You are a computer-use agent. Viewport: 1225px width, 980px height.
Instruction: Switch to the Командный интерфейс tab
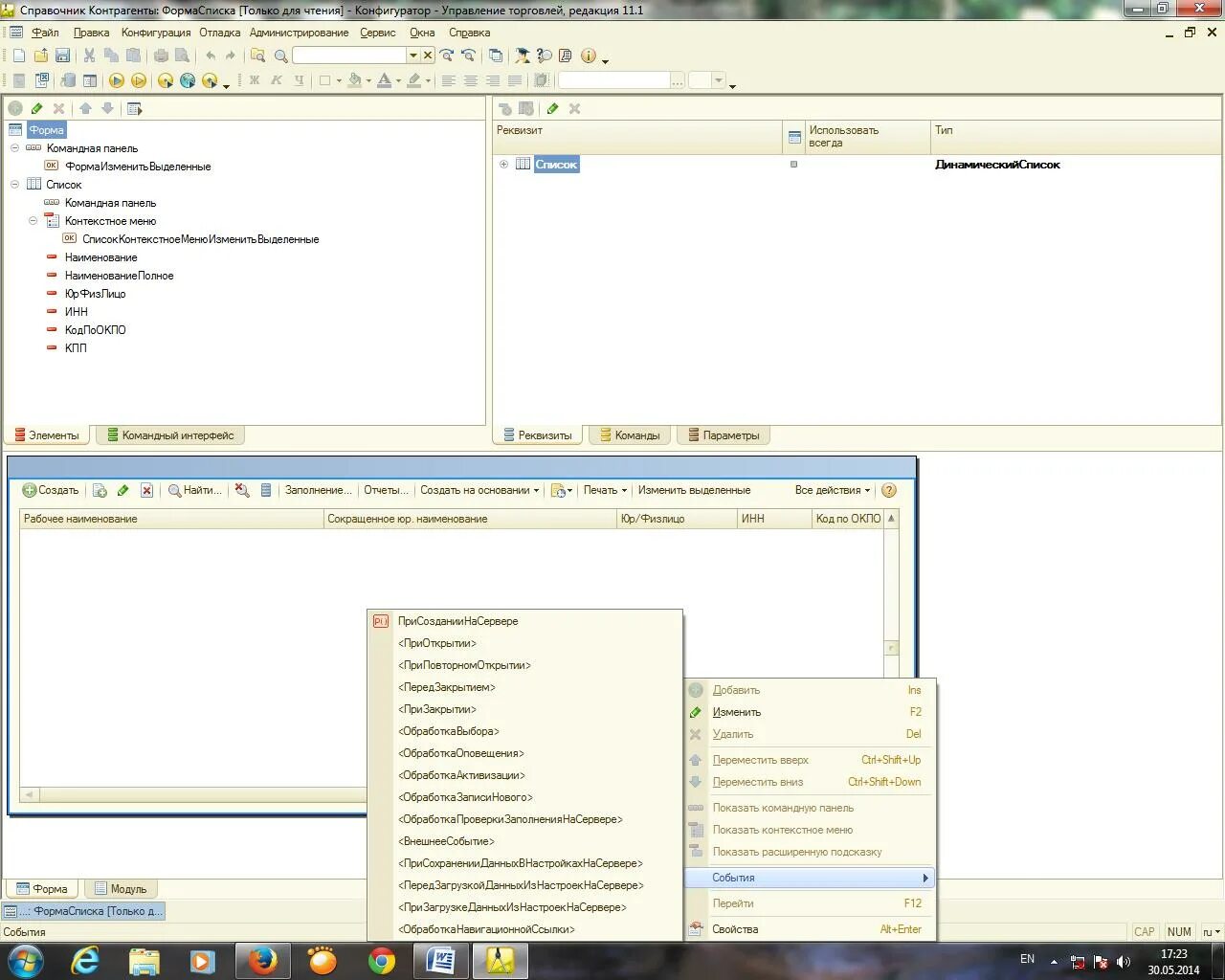click(x=170, y=435)
